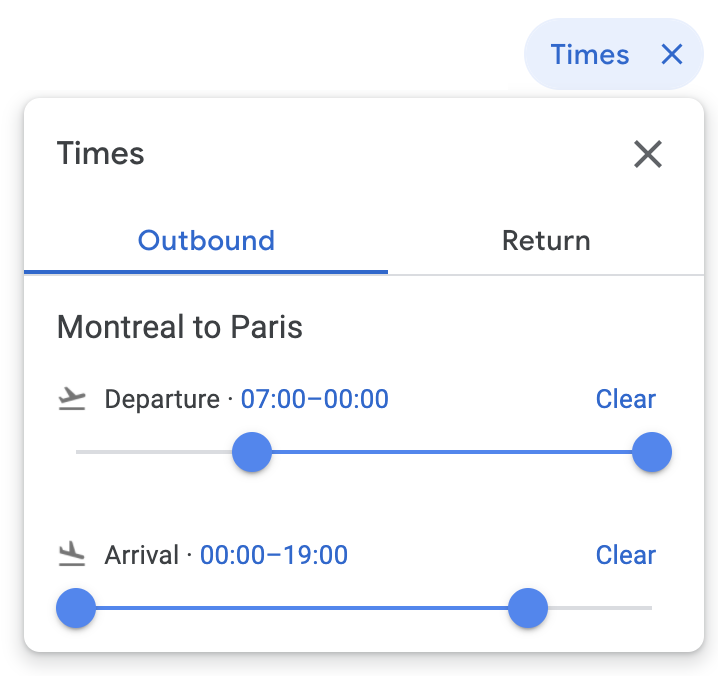
Task: Click the Departure 07:00–00:00 time range text
Action: pyautogui.click(x=315, y=400)
